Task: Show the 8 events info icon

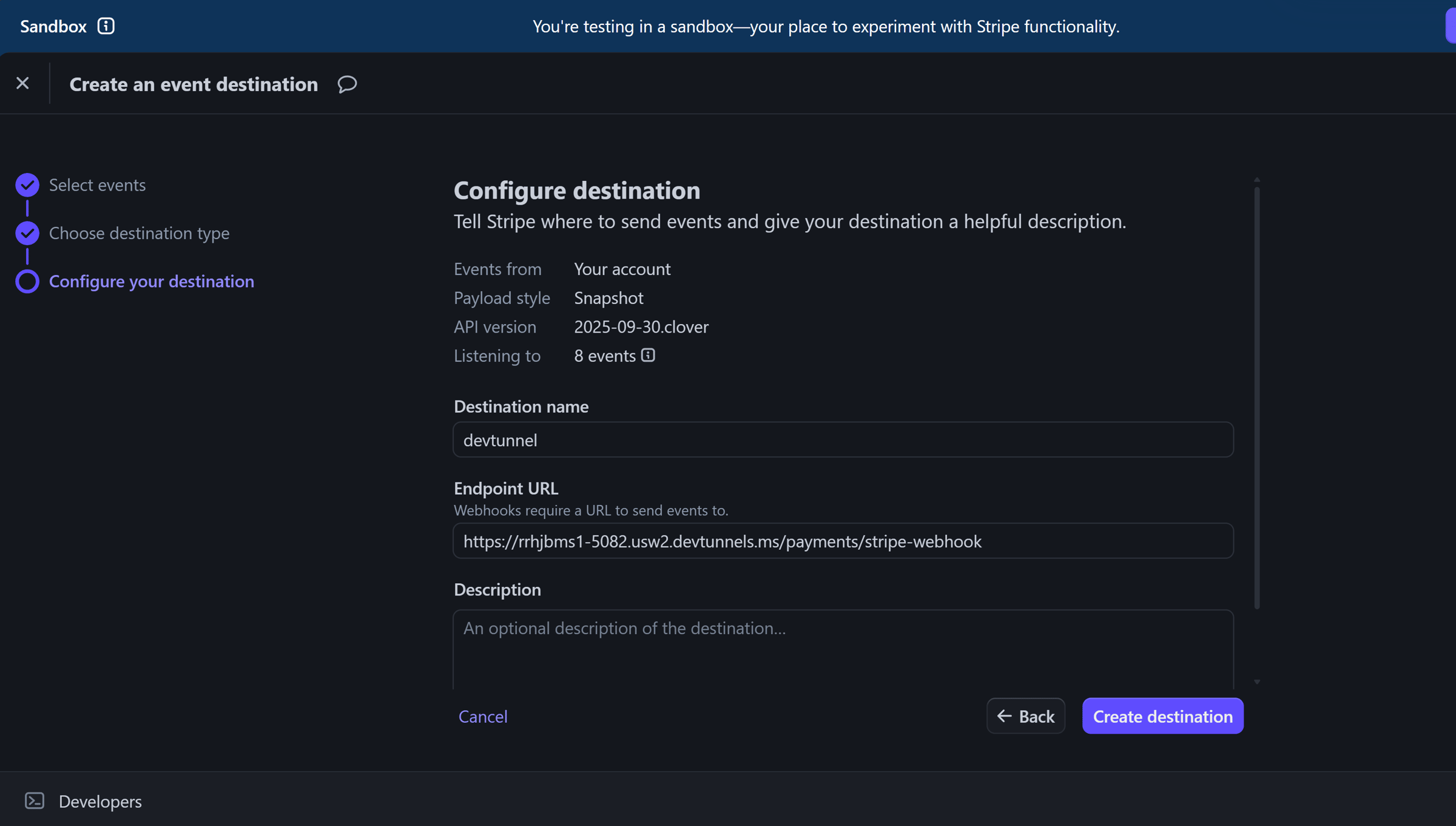Action: pos(648,355)
